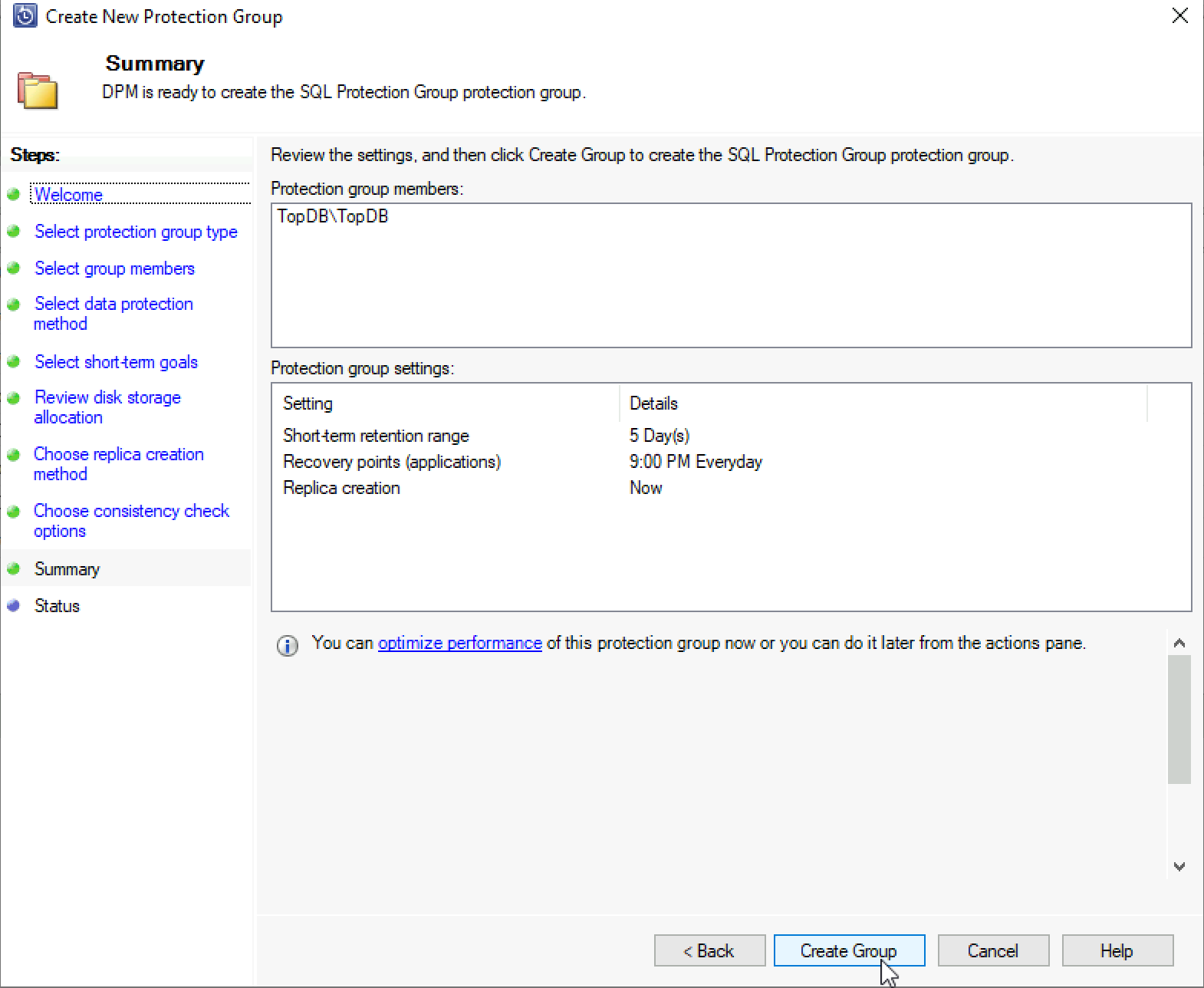
Task: Click the DPM app icon in title bar
Action: pyautogui.click(x=25, y=16)
